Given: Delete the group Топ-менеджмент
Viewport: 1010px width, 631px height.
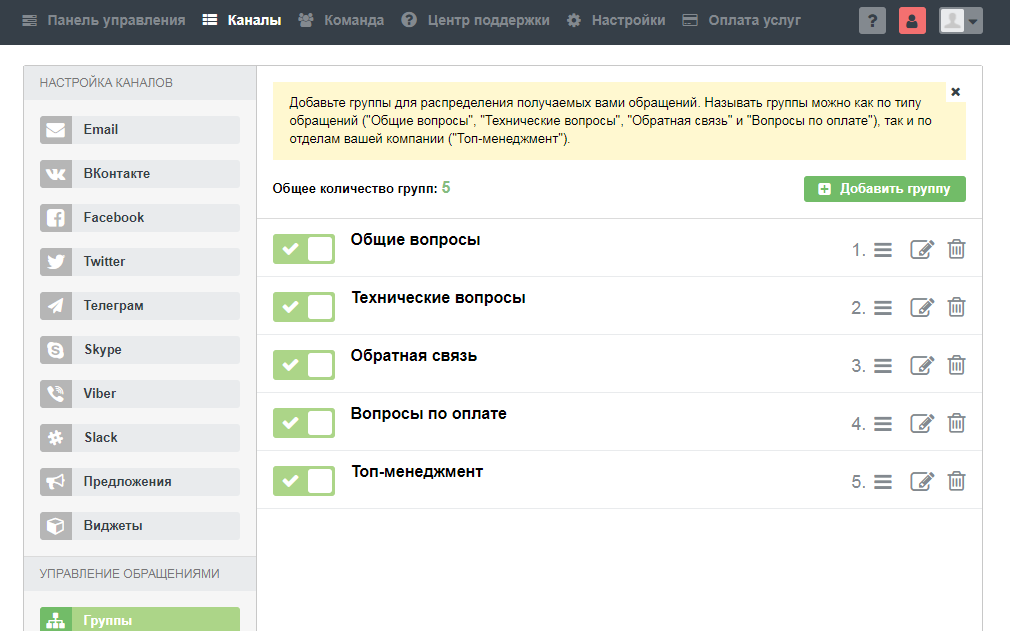Looking at the screenshot, I should pyautogui.click(x=956, y=481).
